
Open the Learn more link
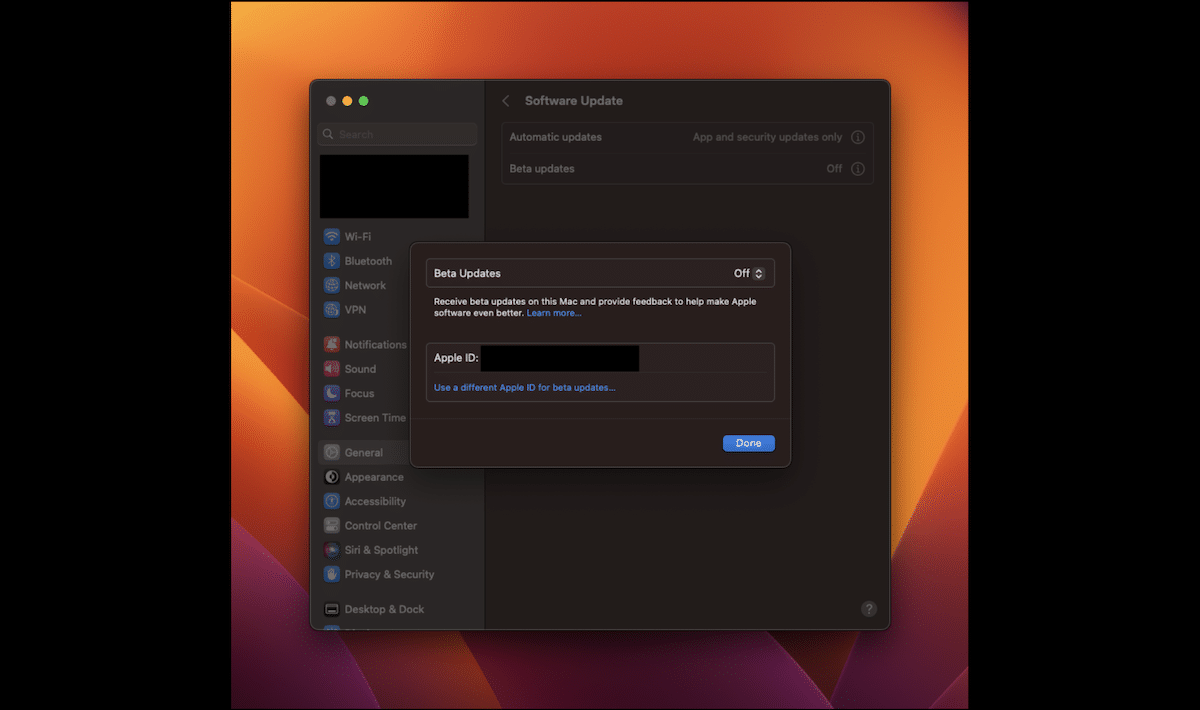coord(554,313)
